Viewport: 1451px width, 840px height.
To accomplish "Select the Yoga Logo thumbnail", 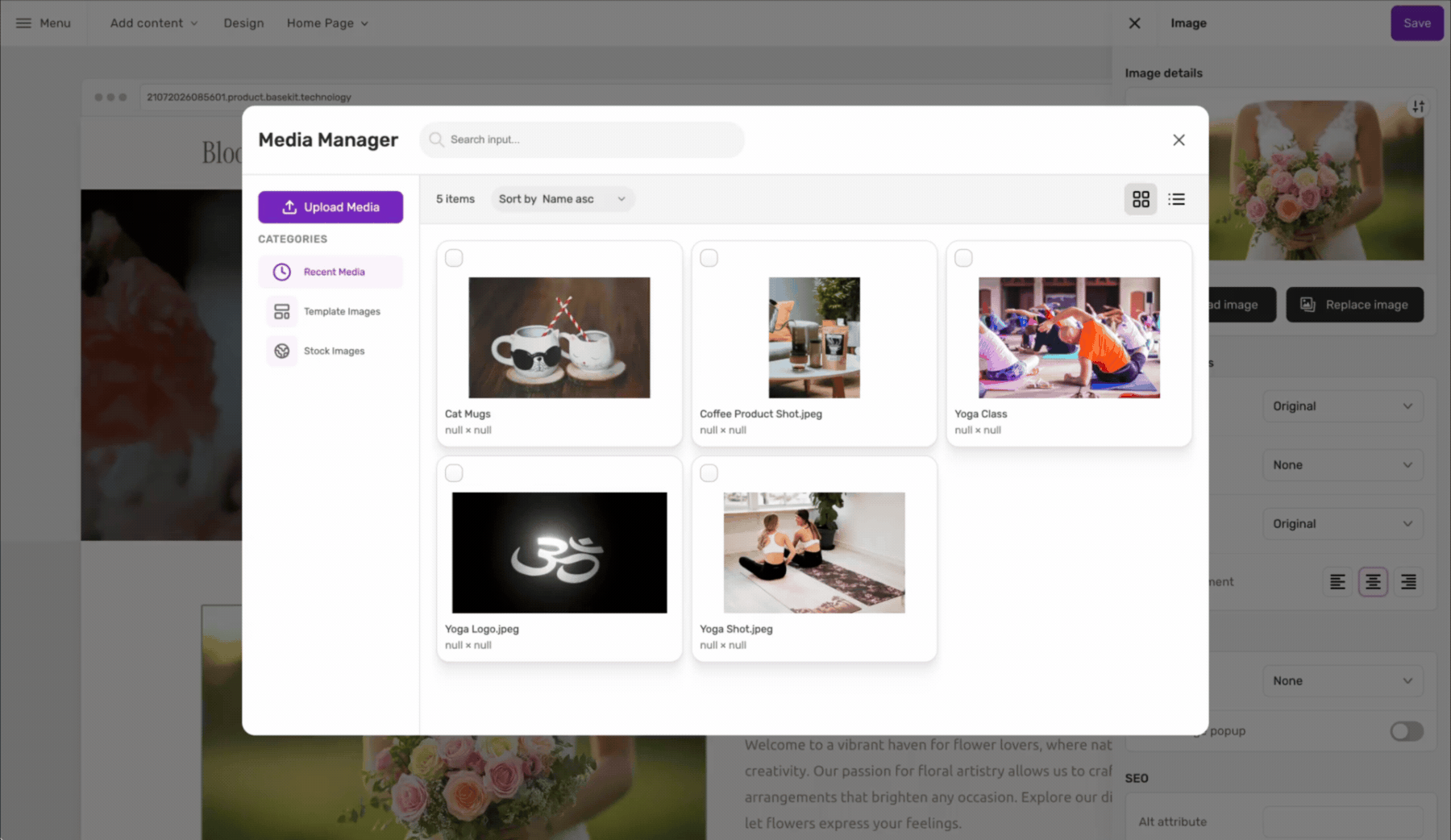I will click(559, 553).
